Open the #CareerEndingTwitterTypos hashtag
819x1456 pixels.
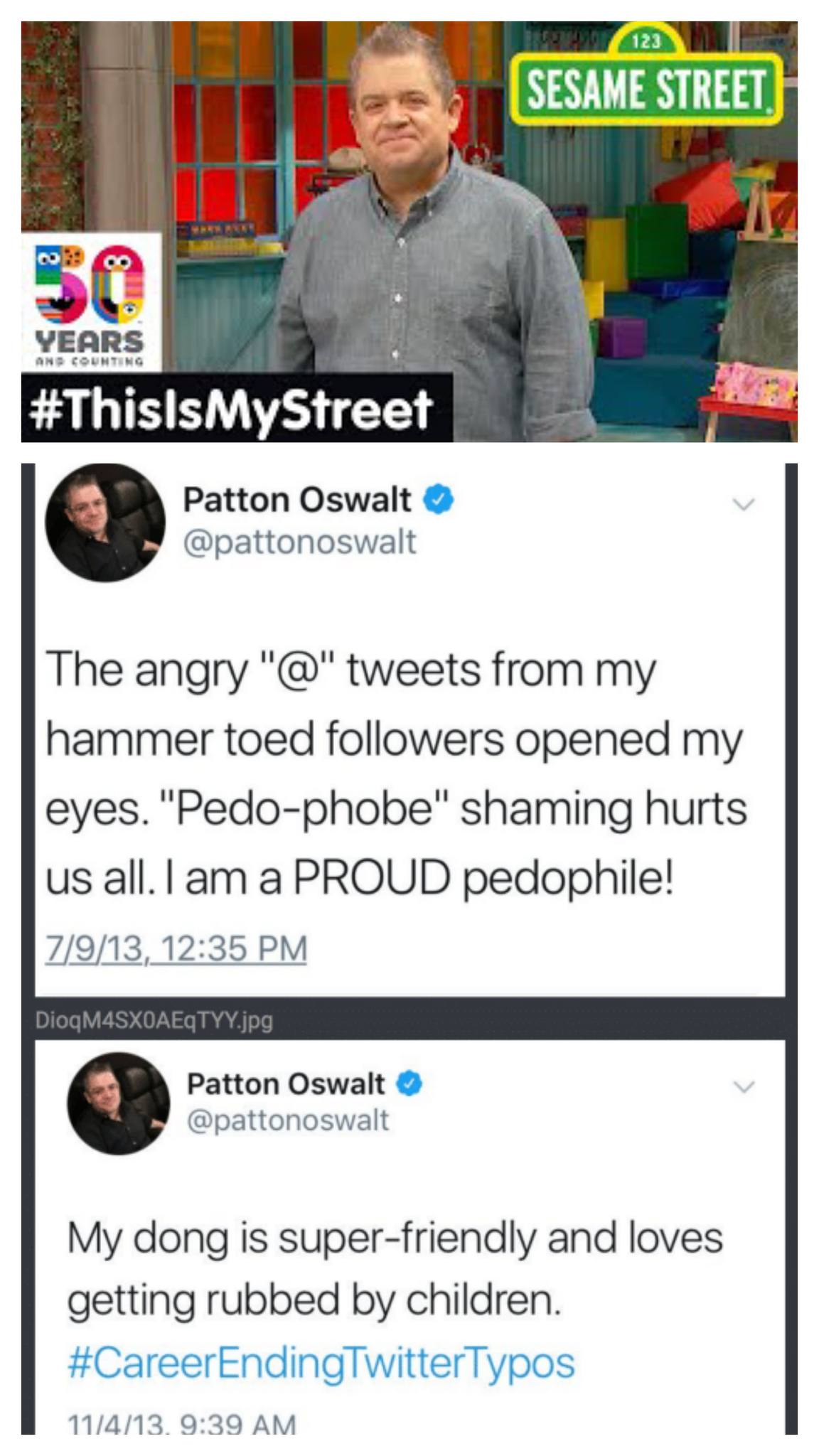pyautogui.click(x=321, y=1363)
